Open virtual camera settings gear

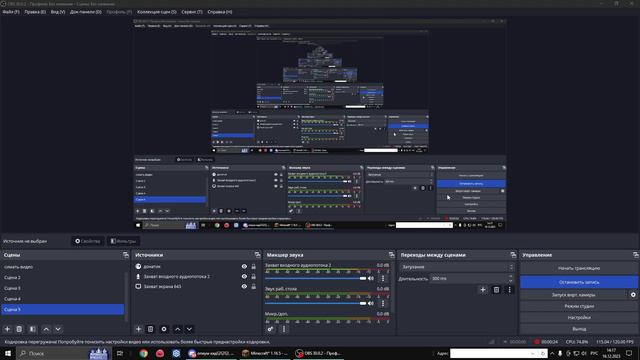pyautogui.click(x=633, y=295)
